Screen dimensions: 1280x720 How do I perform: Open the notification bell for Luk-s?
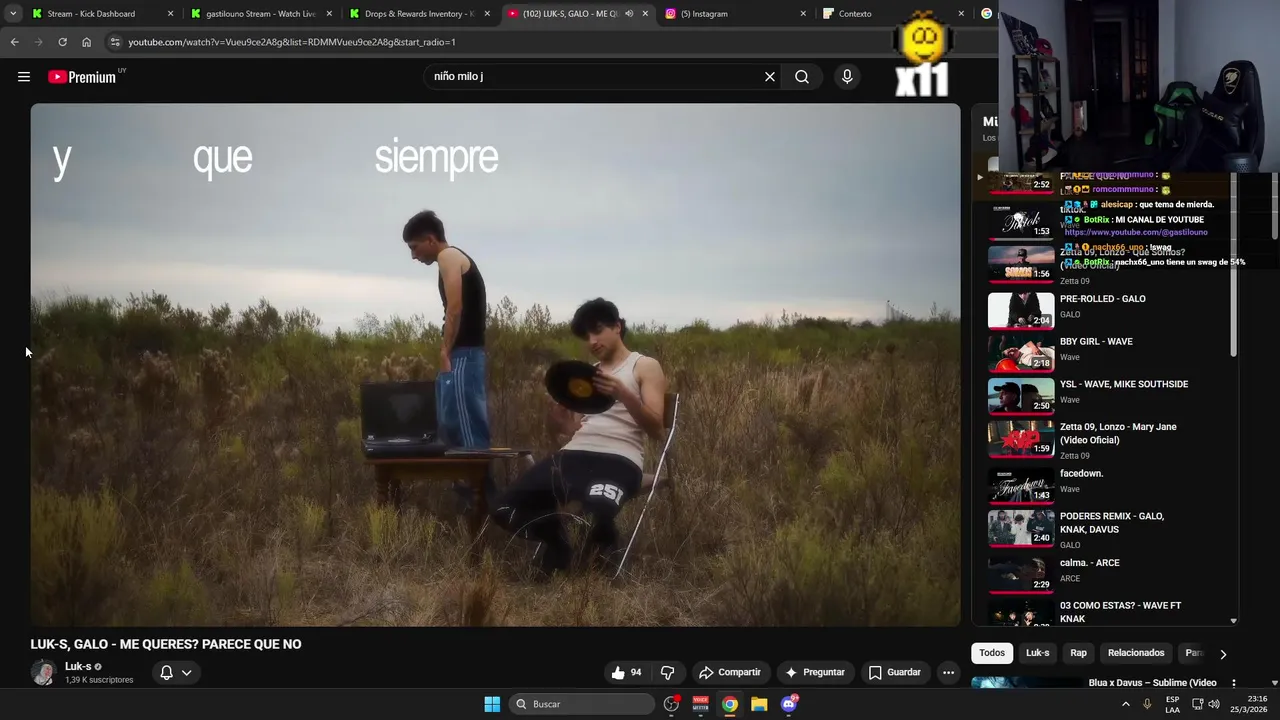(175, 672)
